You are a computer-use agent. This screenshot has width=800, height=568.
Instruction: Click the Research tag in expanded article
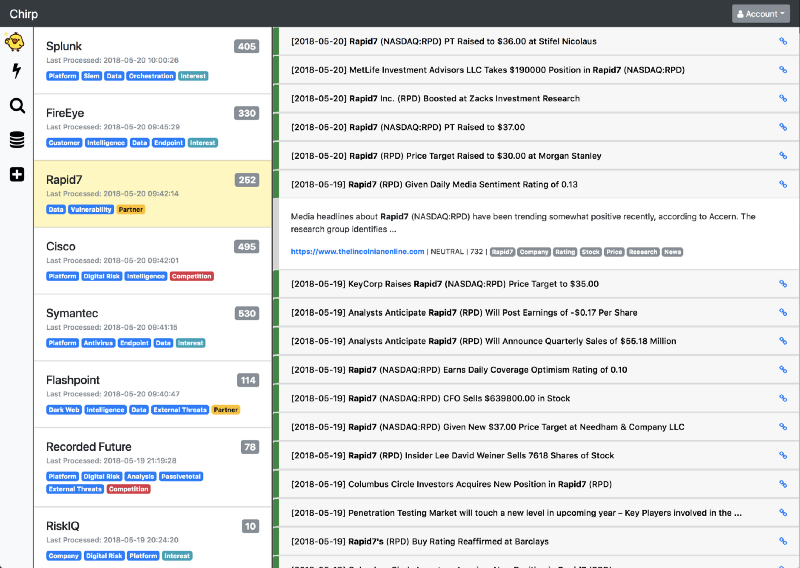[x=643, y=252]
